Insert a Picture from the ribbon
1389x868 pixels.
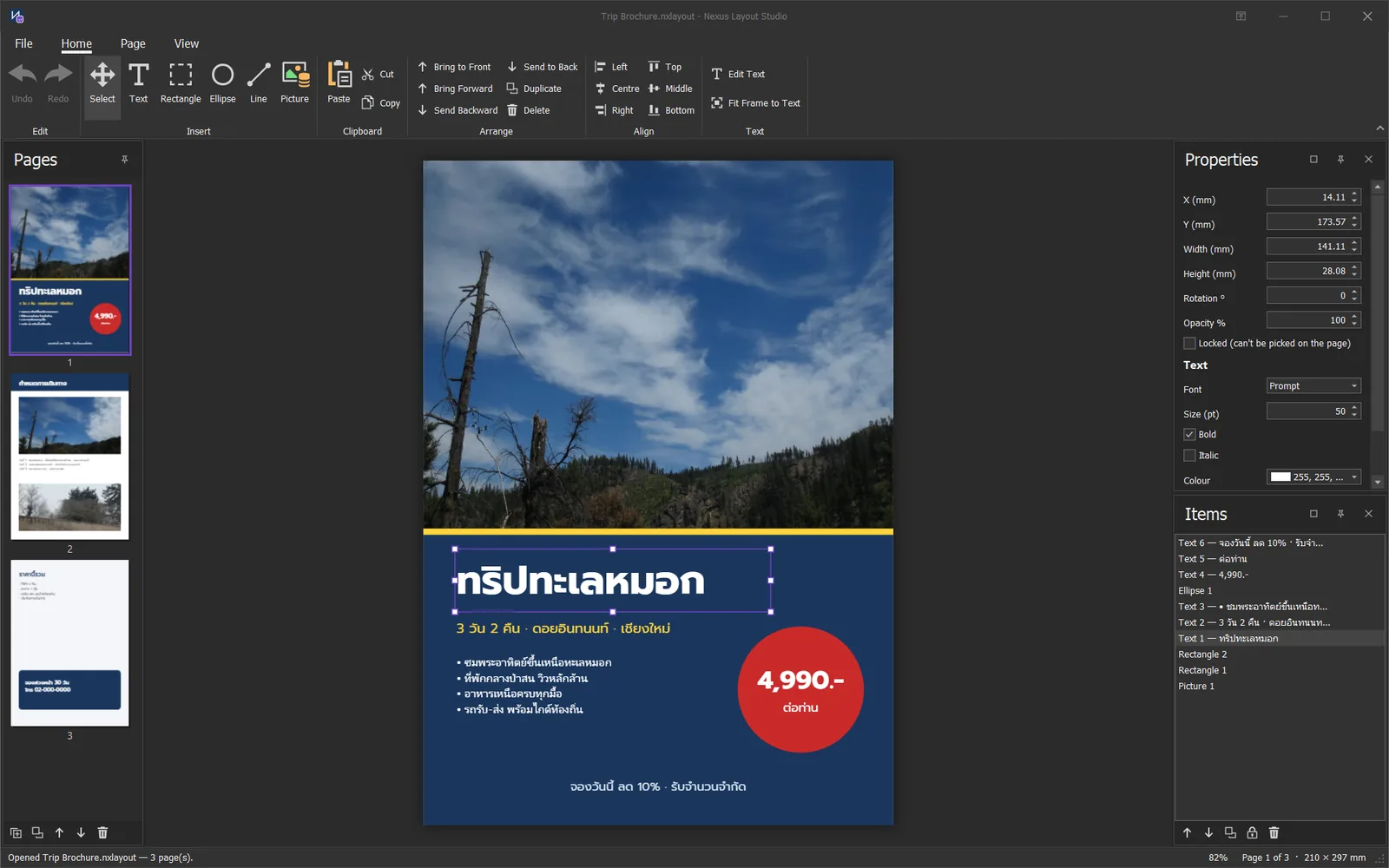295,83
